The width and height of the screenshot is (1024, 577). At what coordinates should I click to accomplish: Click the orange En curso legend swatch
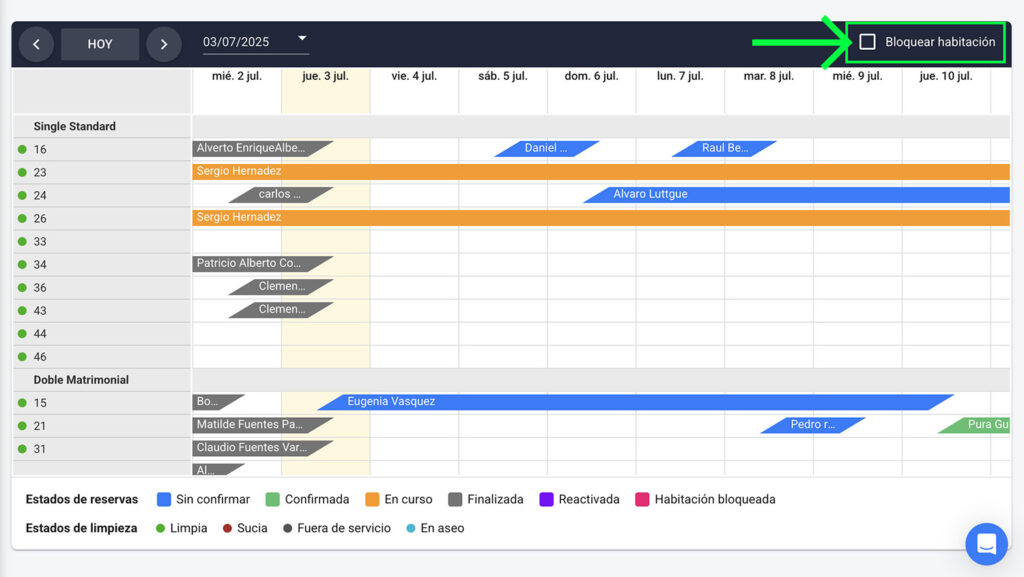click(x=372, y=499)
